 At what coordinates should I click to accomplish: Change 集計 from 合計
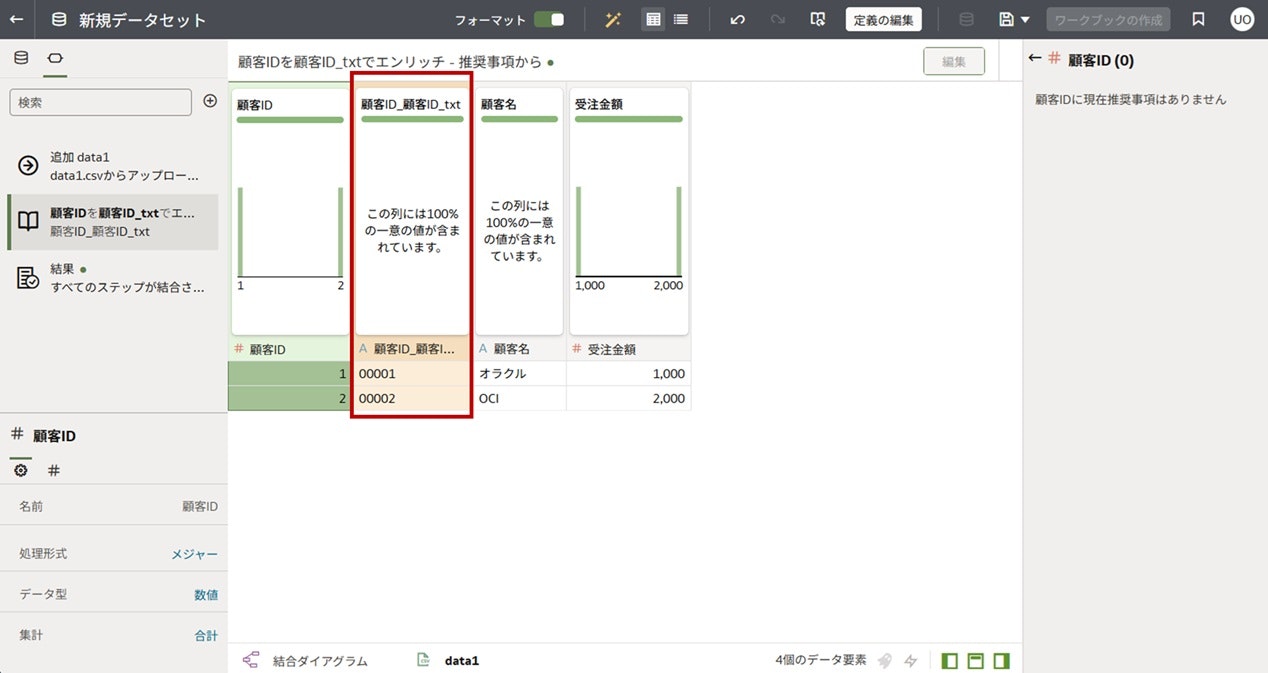206,635
